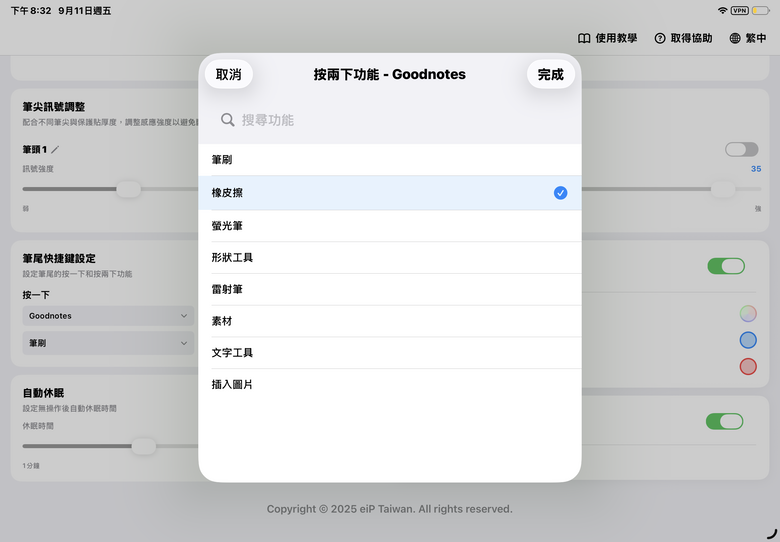The image size is (780, 542).
Task: Click the blue checkmark beside 橡皮擦
Action: coord(560,192)
